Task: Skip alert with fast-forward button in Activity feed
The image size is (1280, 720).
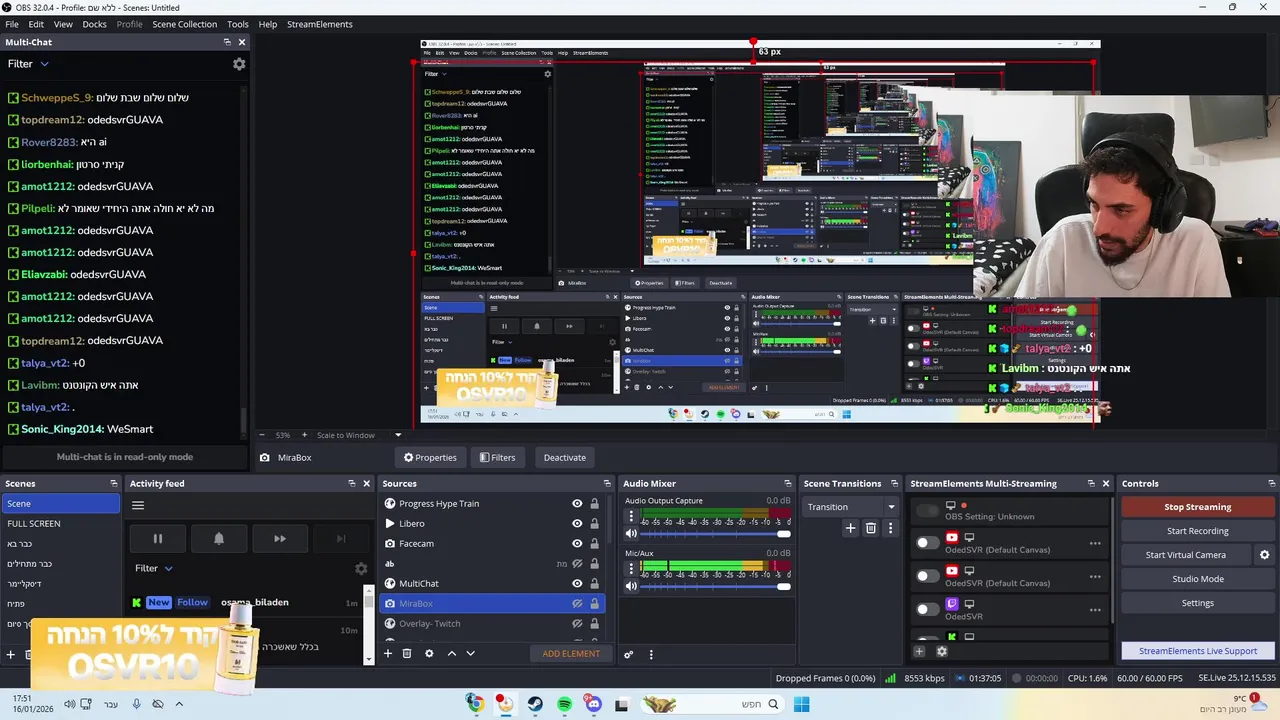Action: coord(280,538)
